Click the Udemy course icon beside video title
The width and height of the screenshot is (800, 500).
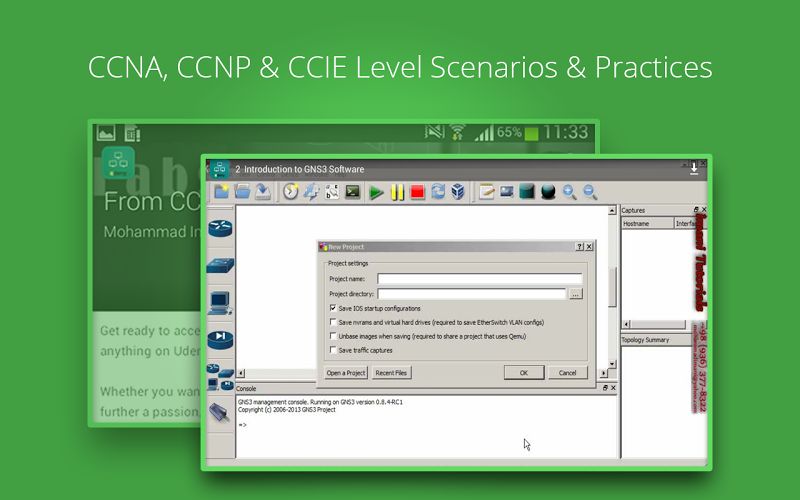(220, 169)
